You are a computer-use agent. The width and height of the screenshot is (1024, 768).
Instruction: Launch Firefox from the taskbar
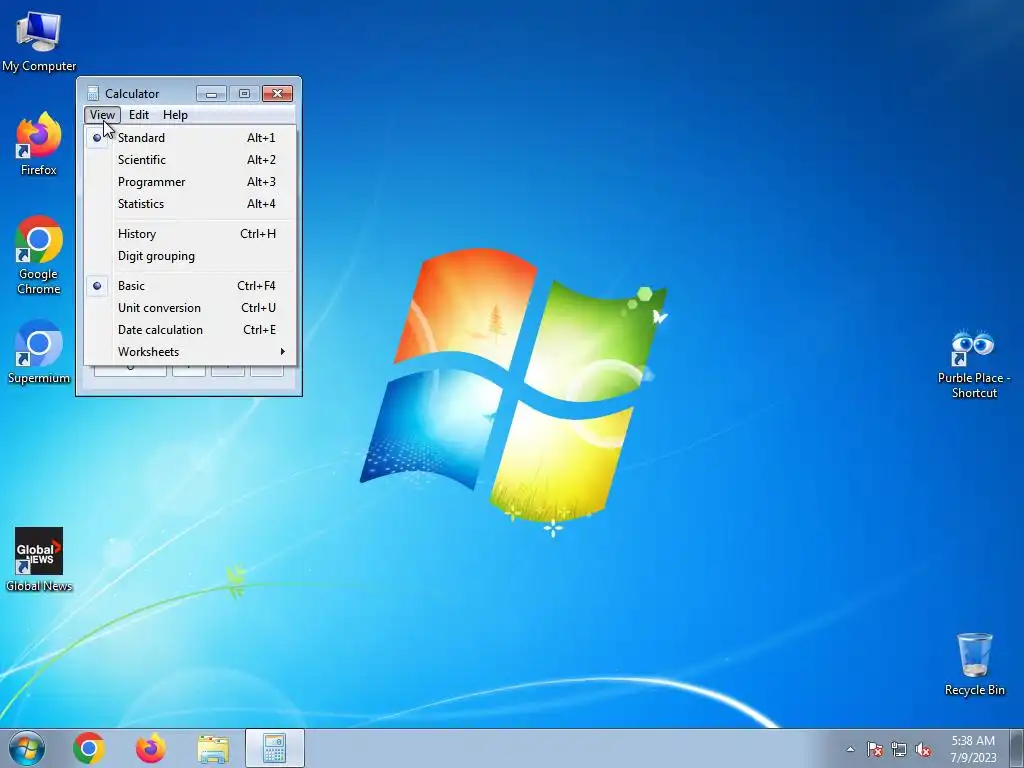(x=150, y=748)
